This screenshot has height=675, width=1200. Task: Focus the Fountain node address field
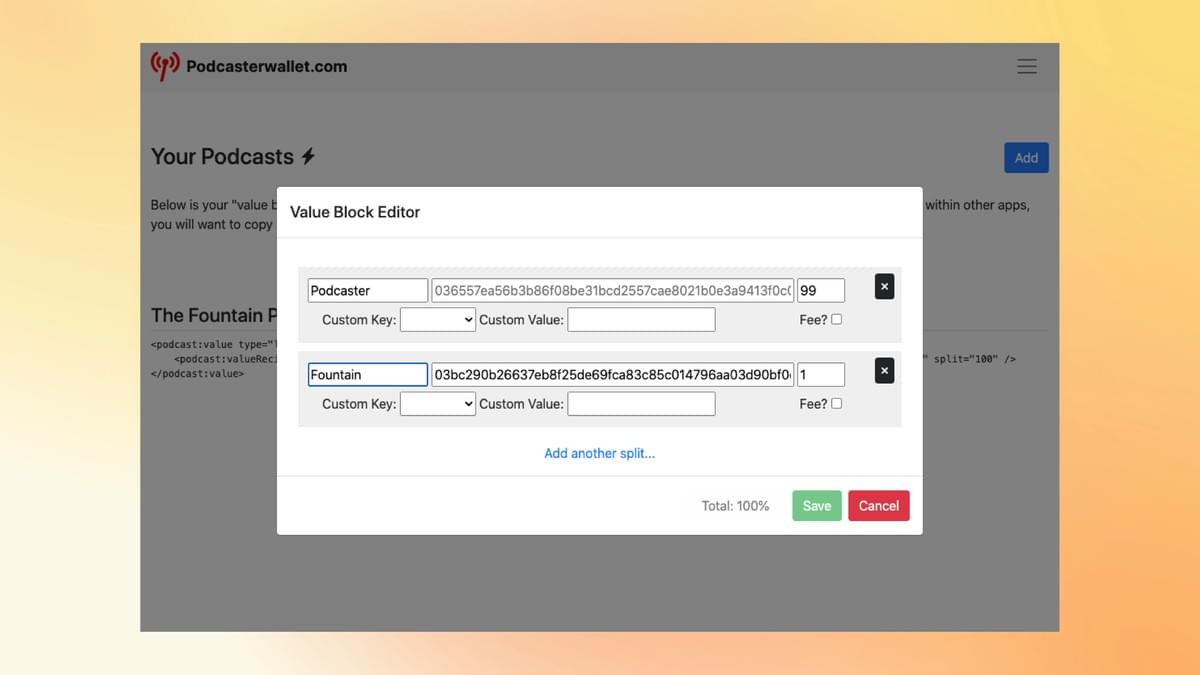(x=613, y=374)
